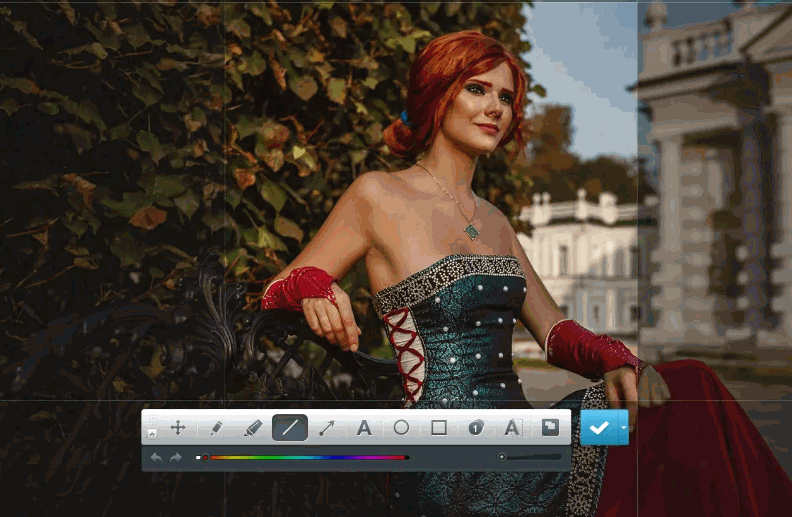Pick the white swatch at color bar start
Screen dimensions: 792x517
click(198, 457)
